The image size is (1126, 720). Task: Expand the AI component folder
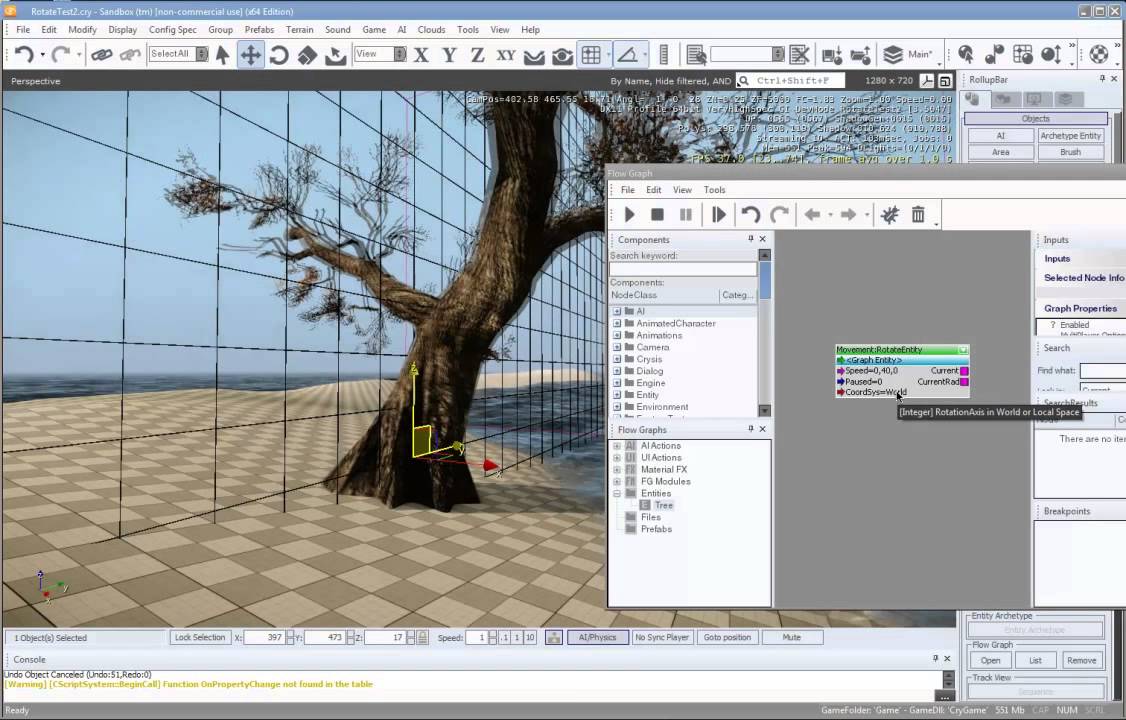617,312
